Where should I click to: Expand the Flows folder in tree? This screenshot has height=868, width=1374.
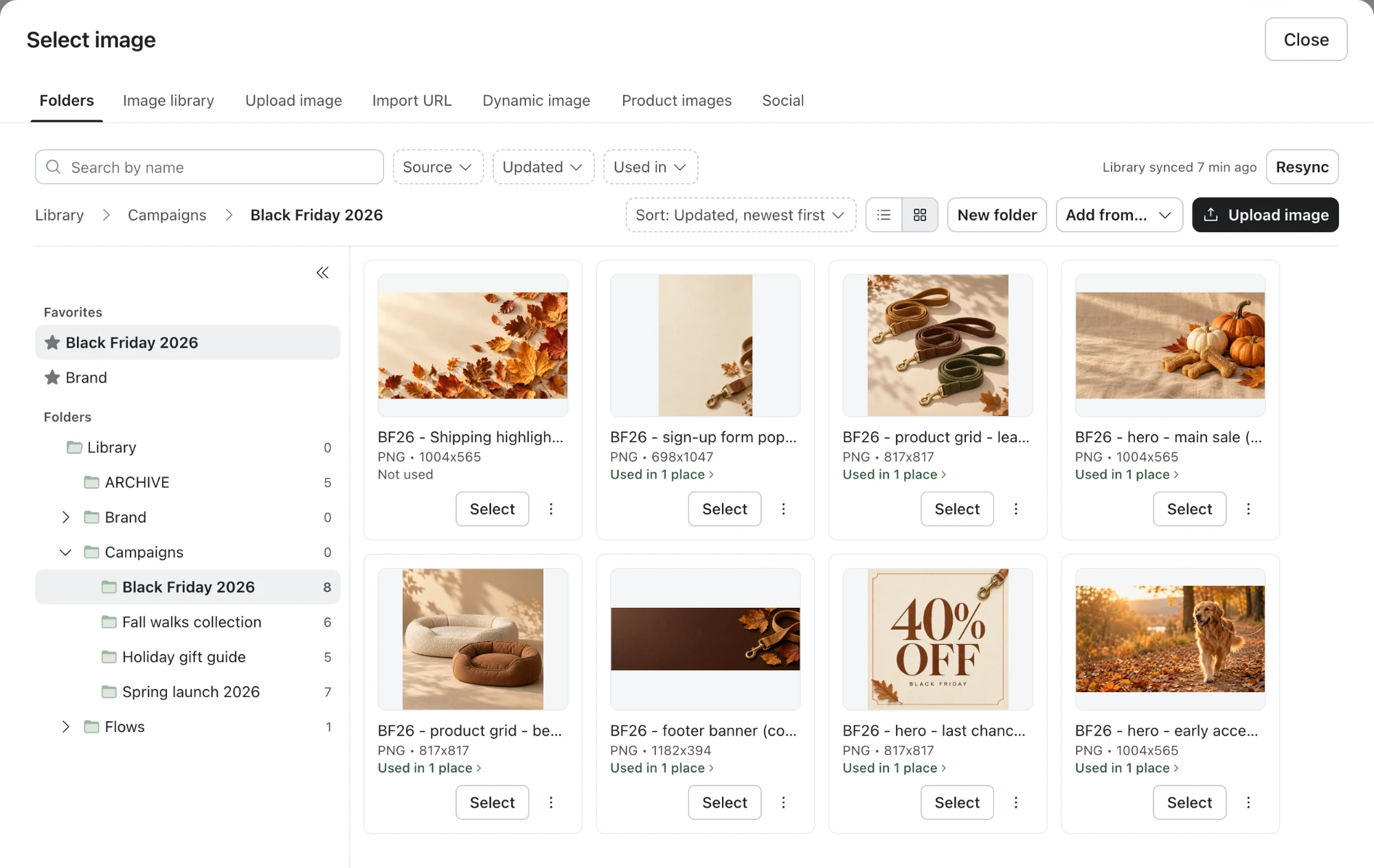[x=65, y=727]
